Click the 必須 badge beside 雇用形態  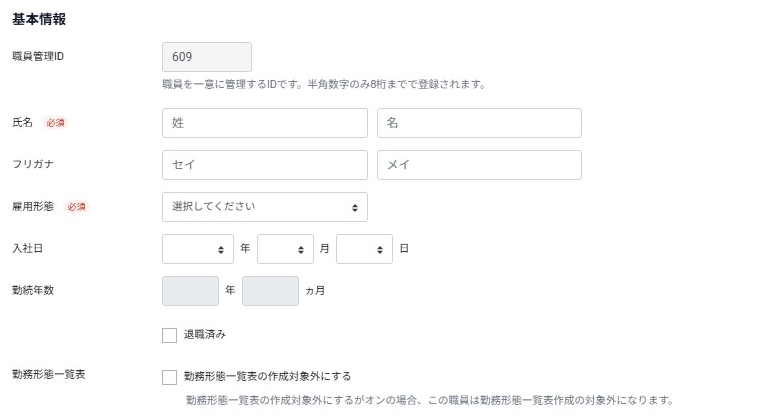click(x=76, y=207)
